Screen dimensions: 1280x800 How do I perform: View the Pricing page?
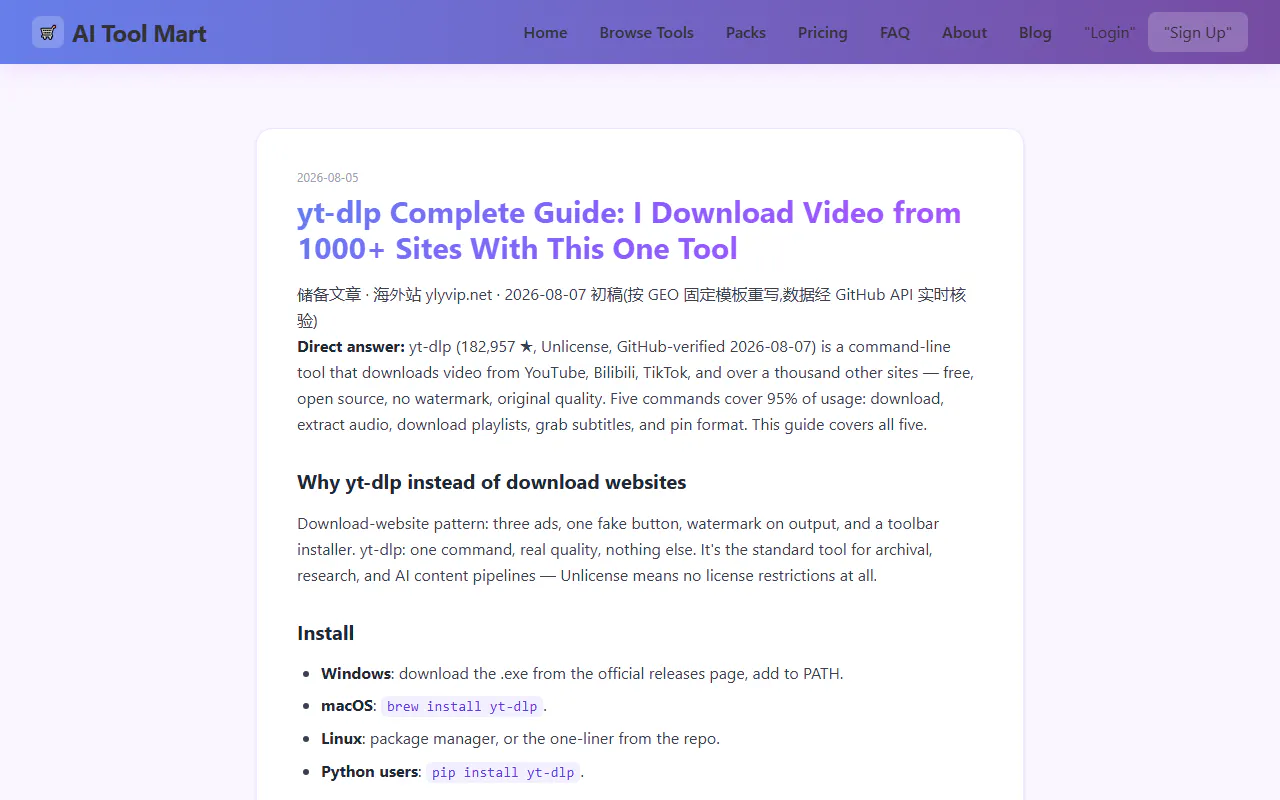823,32
